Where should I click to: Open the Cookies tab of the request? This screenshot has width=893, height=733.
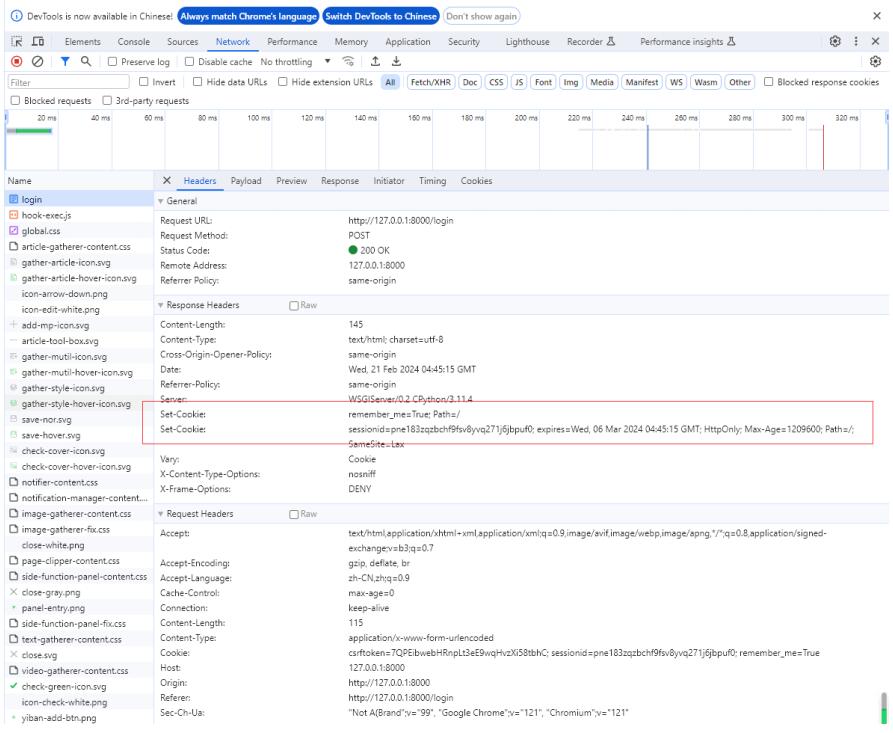click(476, 180)
